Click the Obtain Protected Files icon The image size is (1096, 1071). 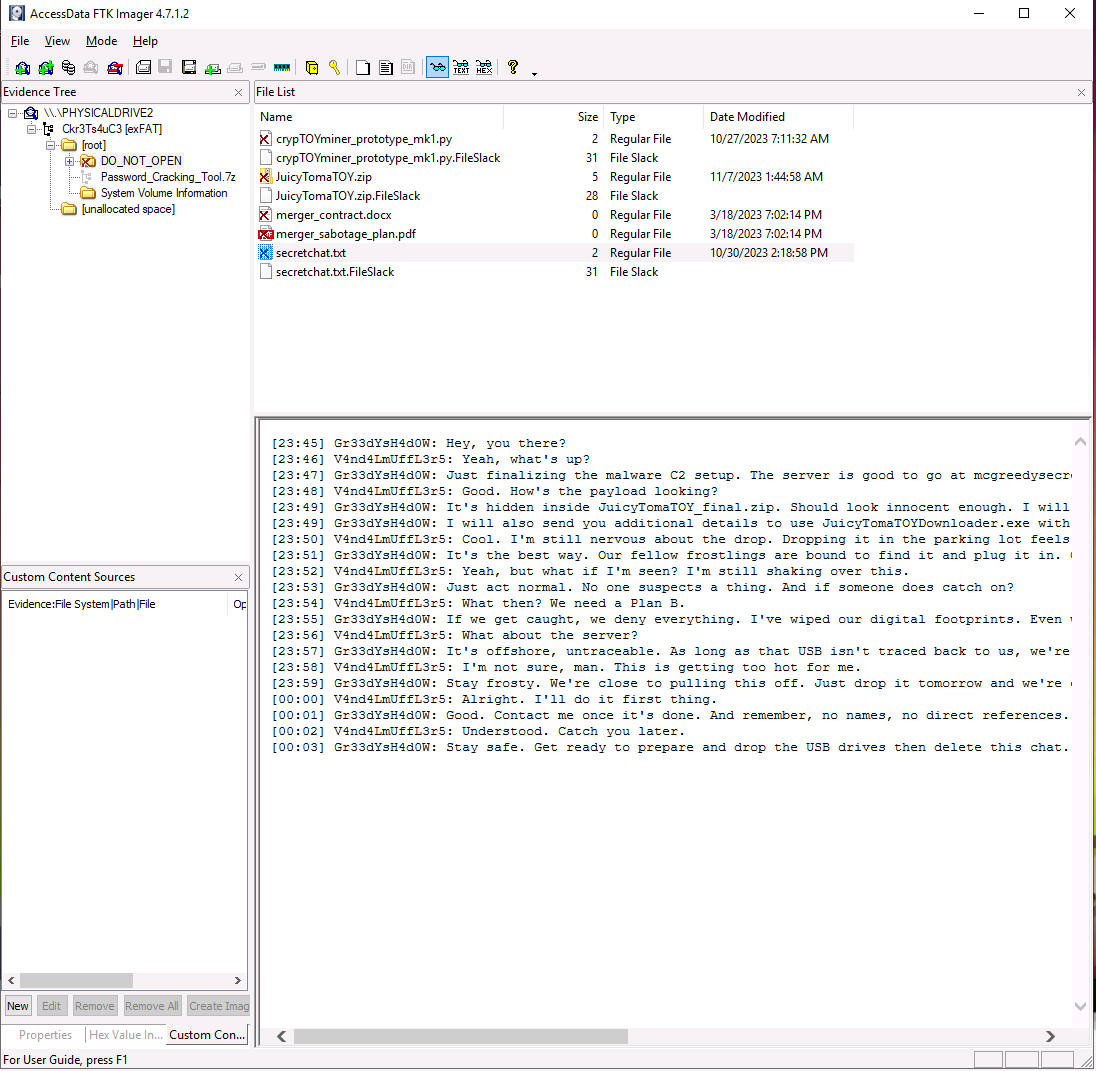(312, 67)
